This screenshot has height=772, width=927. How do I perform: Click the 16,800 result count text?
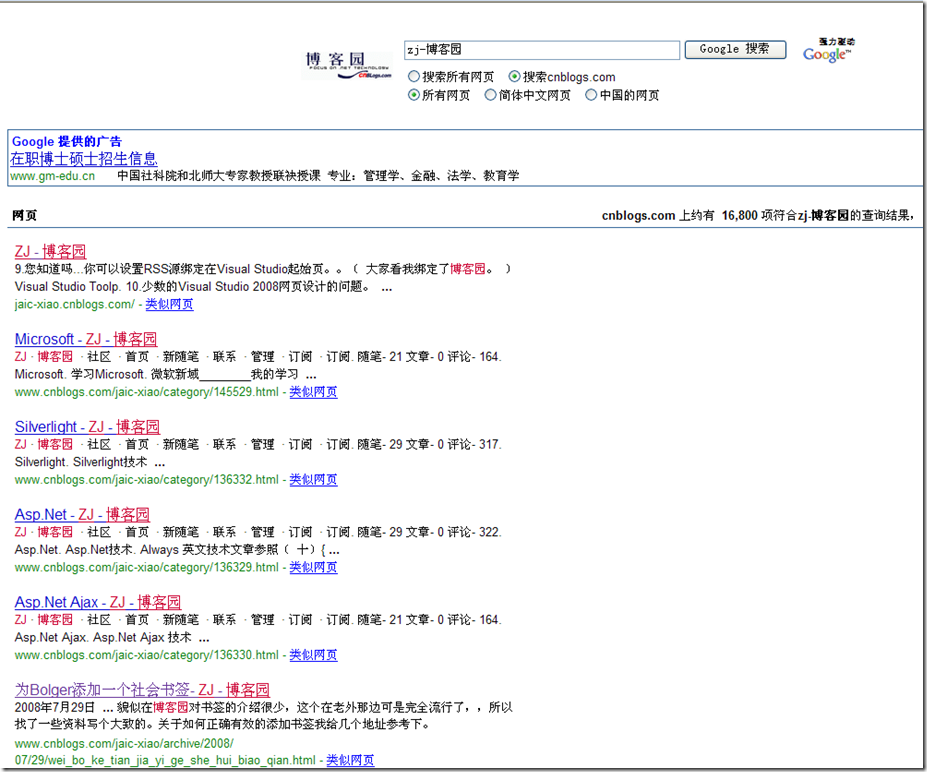point(739,215)
